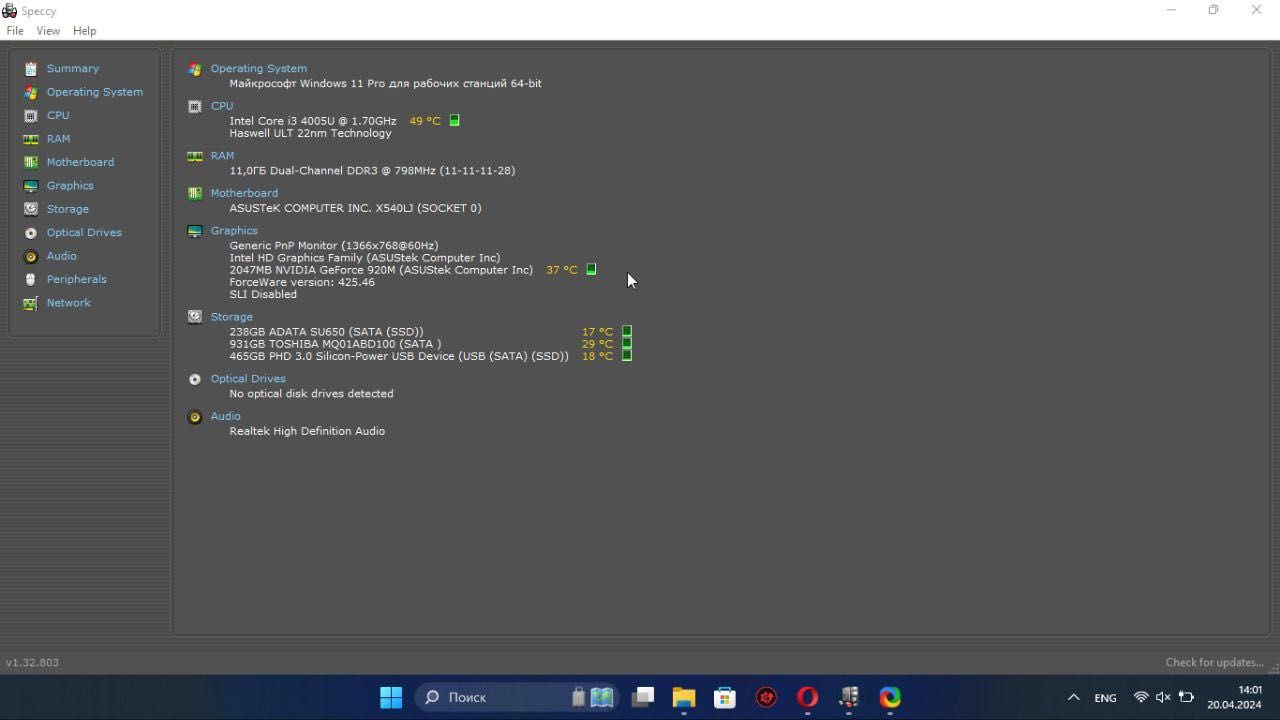This screenshot has height=720, width=1280.
Task: Click the 931GB TOSHIBA MQ01ABD100 entry
Action: [x=335, y=344]
